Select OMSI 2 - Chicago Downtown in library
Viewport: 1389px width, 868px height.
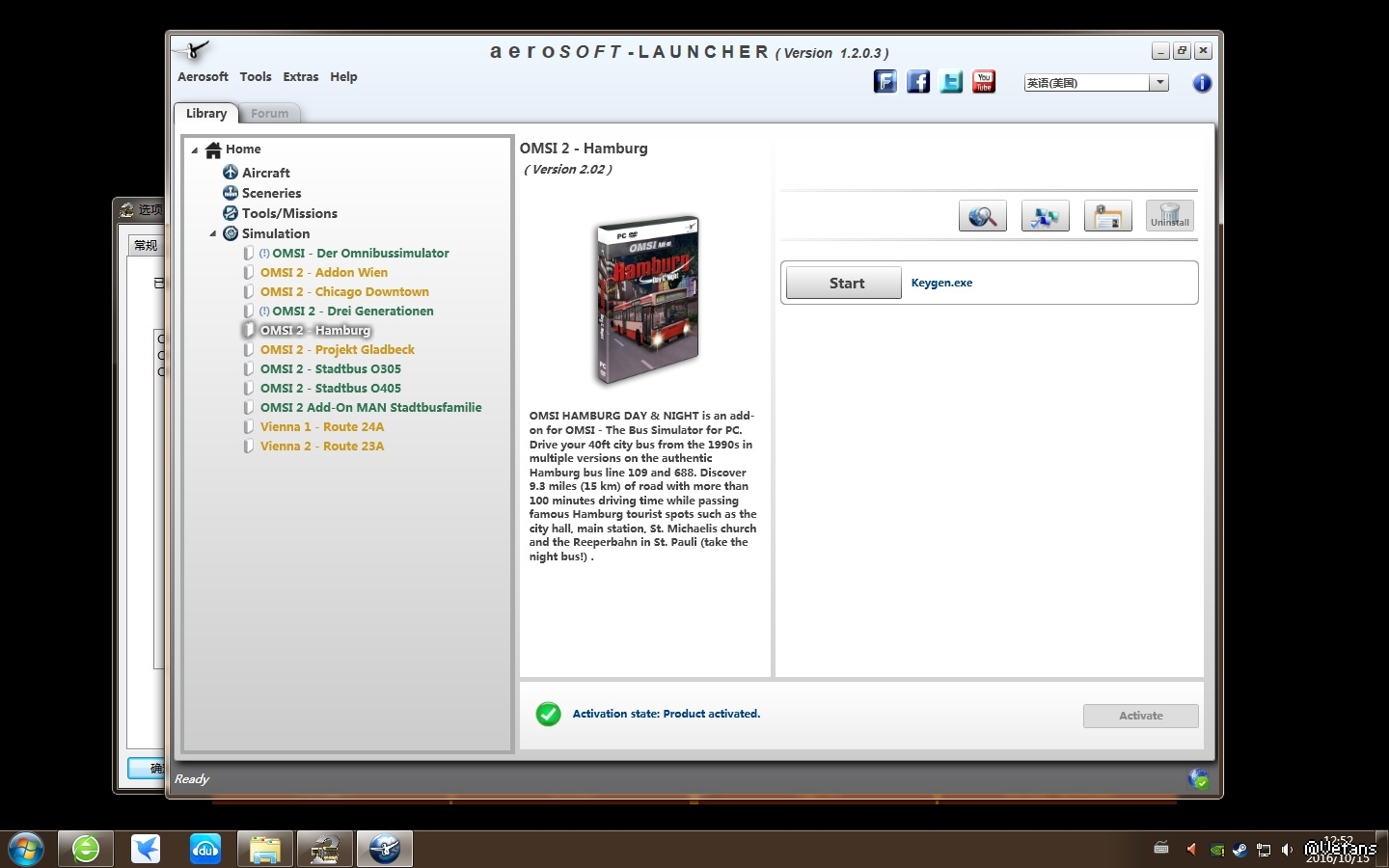point(344,292)
